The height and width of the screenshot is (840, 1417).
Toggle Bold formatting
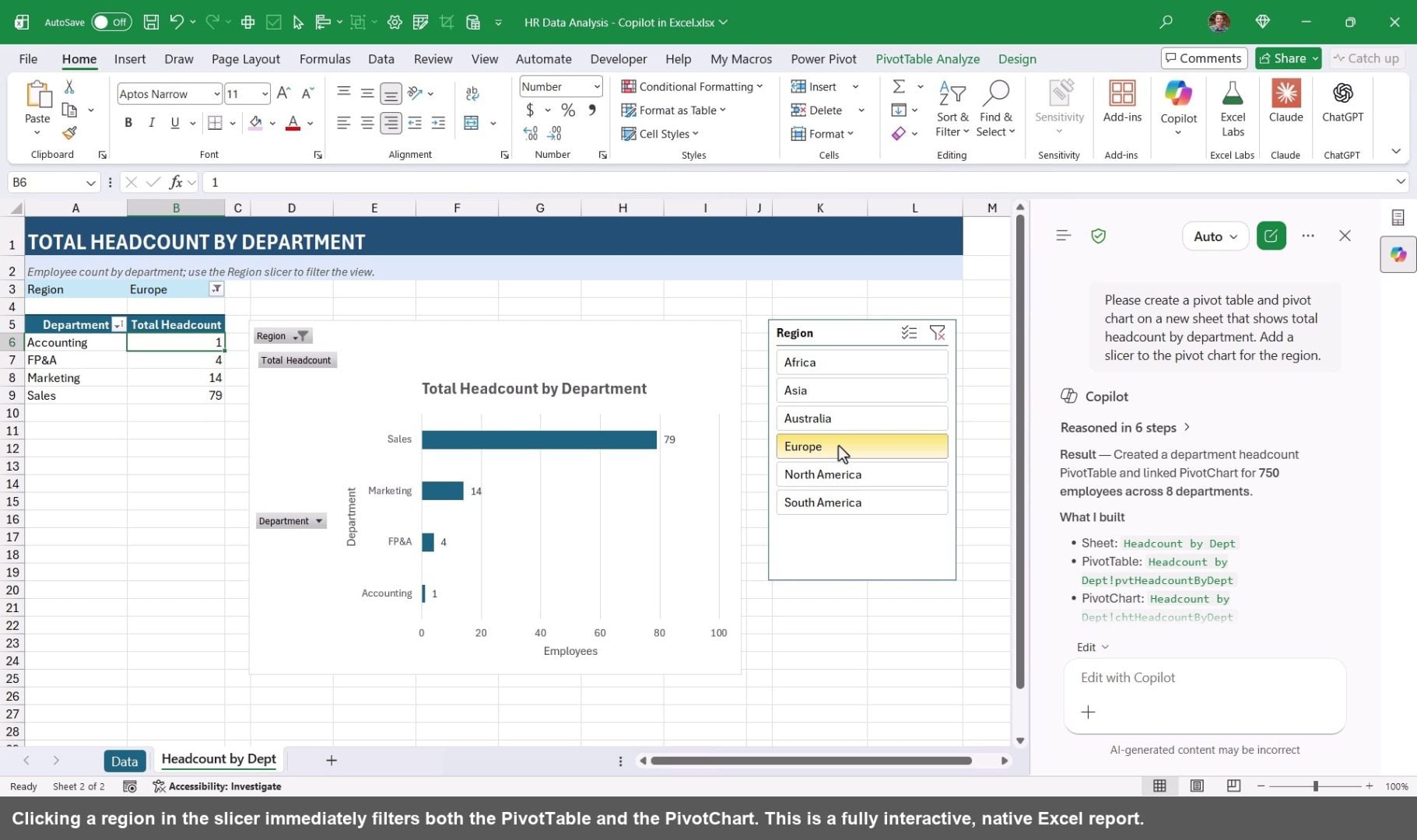(x=128, y=123)
